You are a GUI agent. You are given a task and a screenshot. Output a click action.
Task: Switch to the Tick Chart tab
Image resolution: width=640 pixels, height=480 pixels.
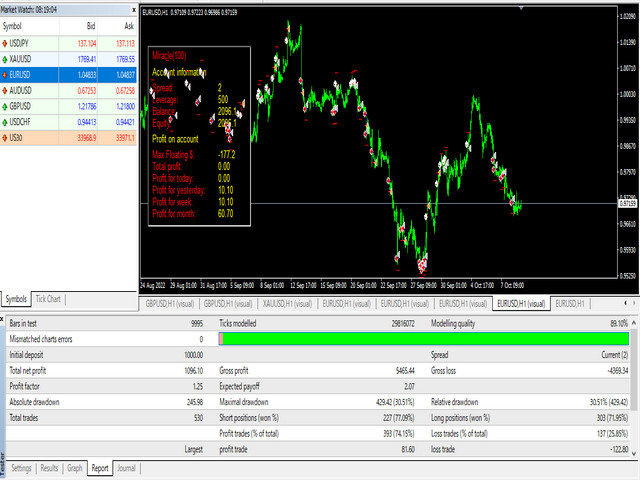pyautogui.click(x=49, y=299)
